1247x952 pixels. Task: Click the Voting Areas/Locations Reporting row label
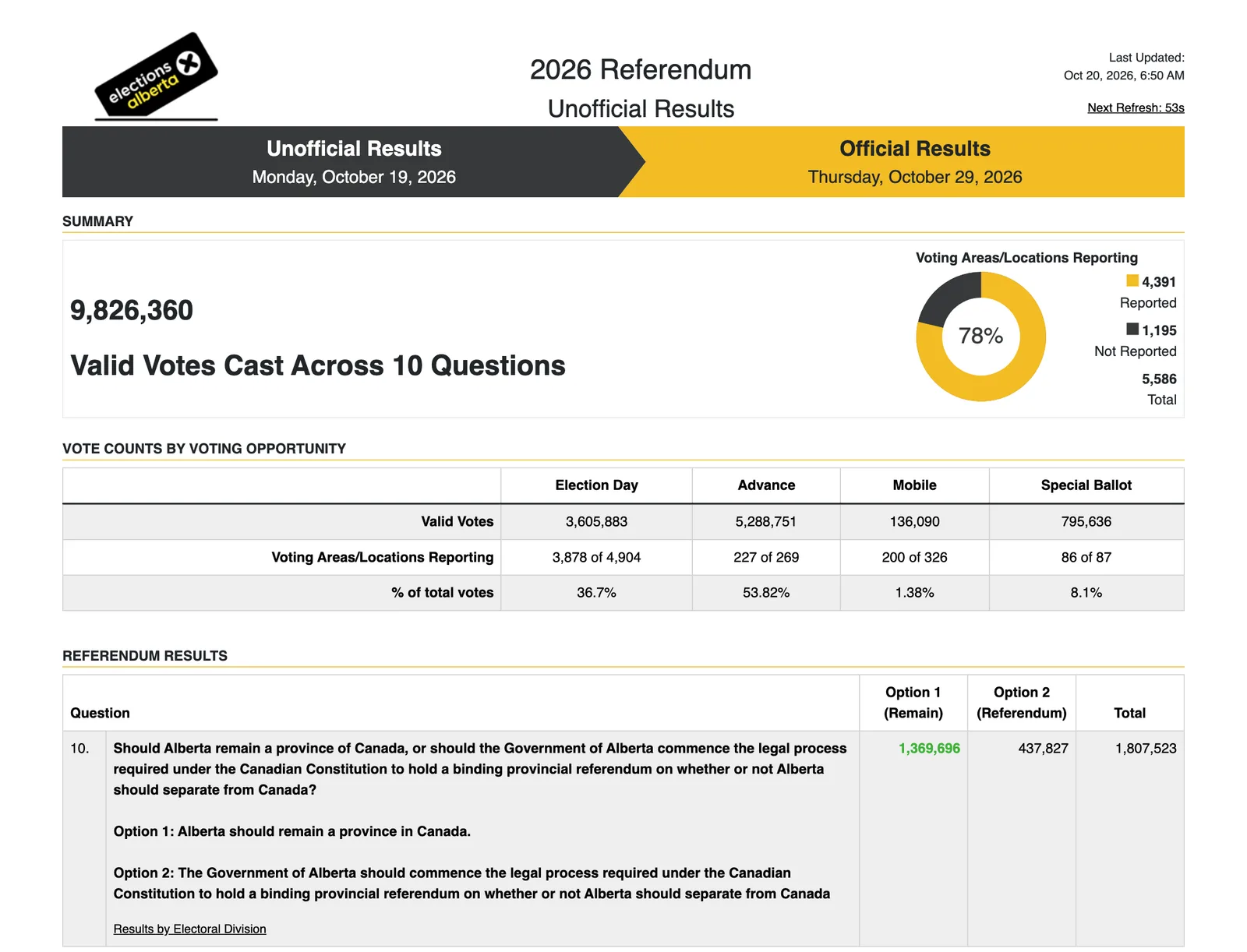coord(382,557)
